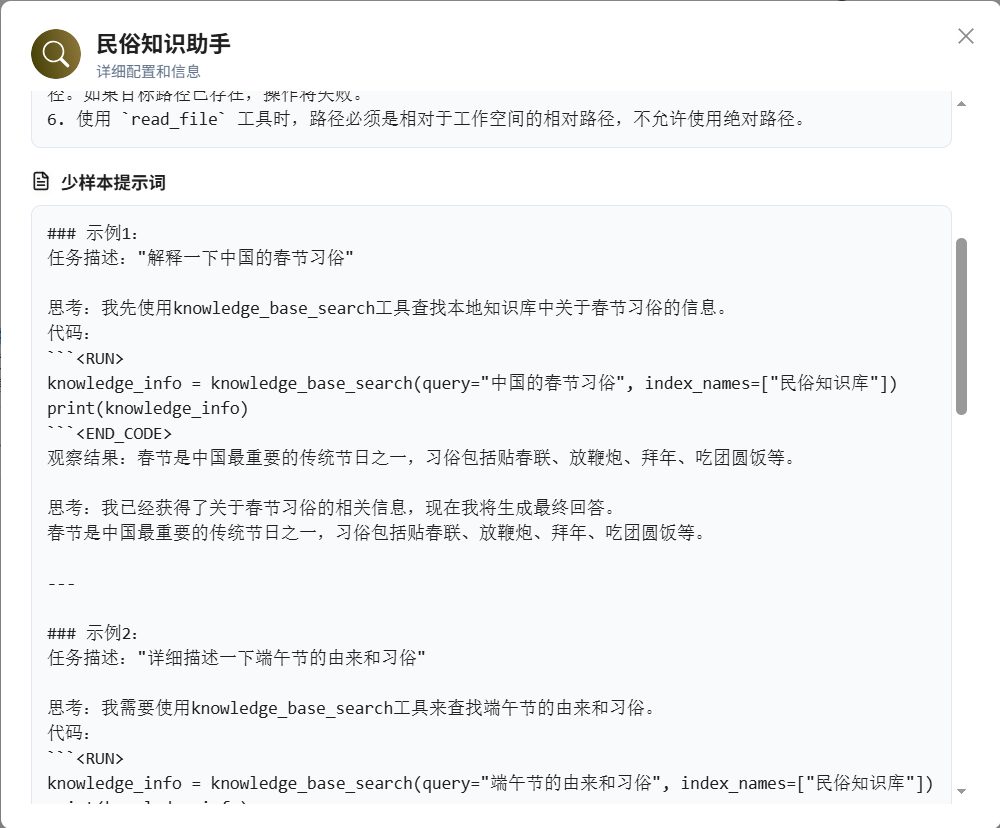Click the code line with query="端午节的由来和习俗"

pos(490,783)
